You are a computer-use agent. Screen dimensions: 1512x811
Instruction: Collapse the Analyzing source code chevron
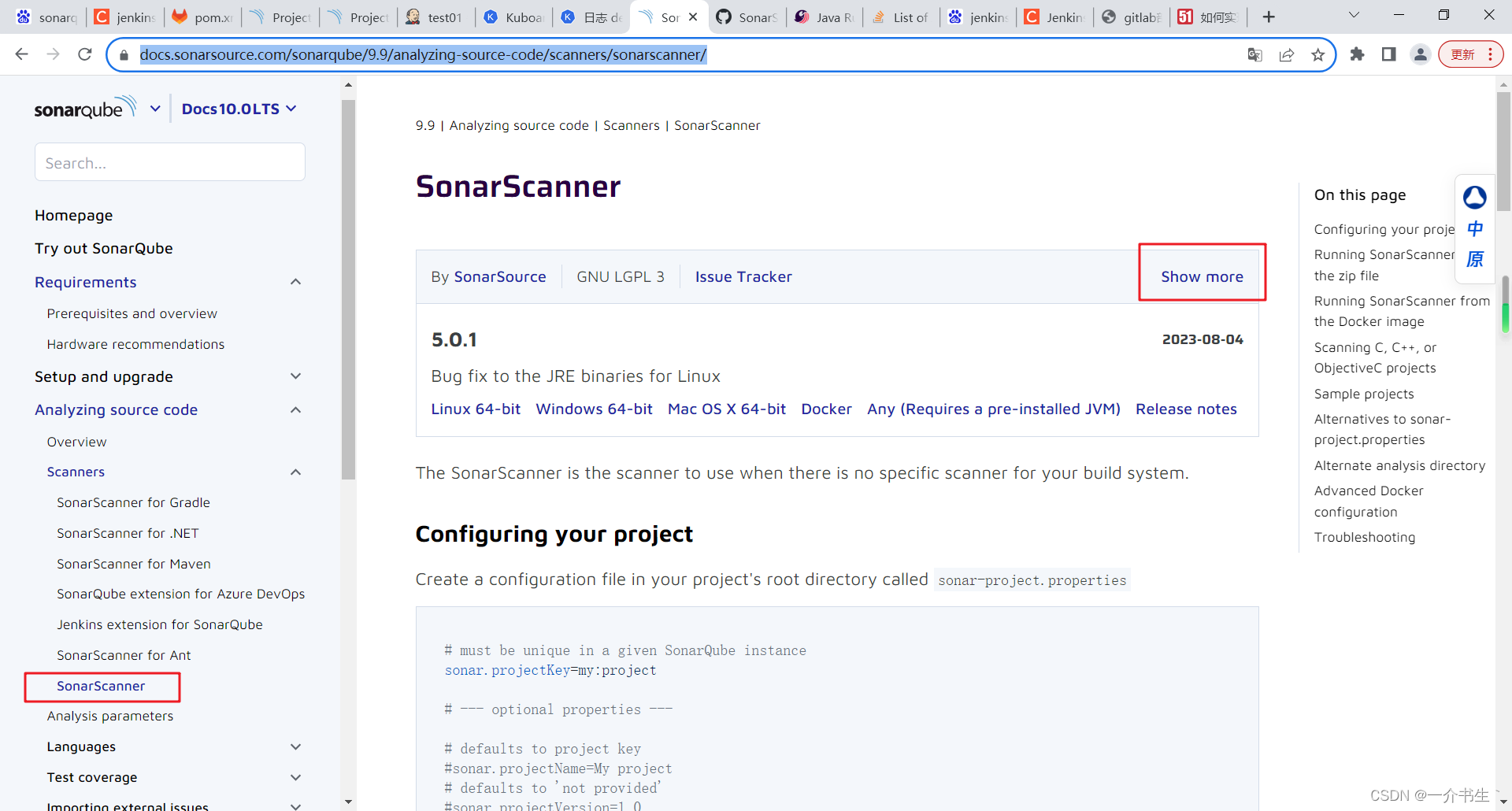pos(296,409)
